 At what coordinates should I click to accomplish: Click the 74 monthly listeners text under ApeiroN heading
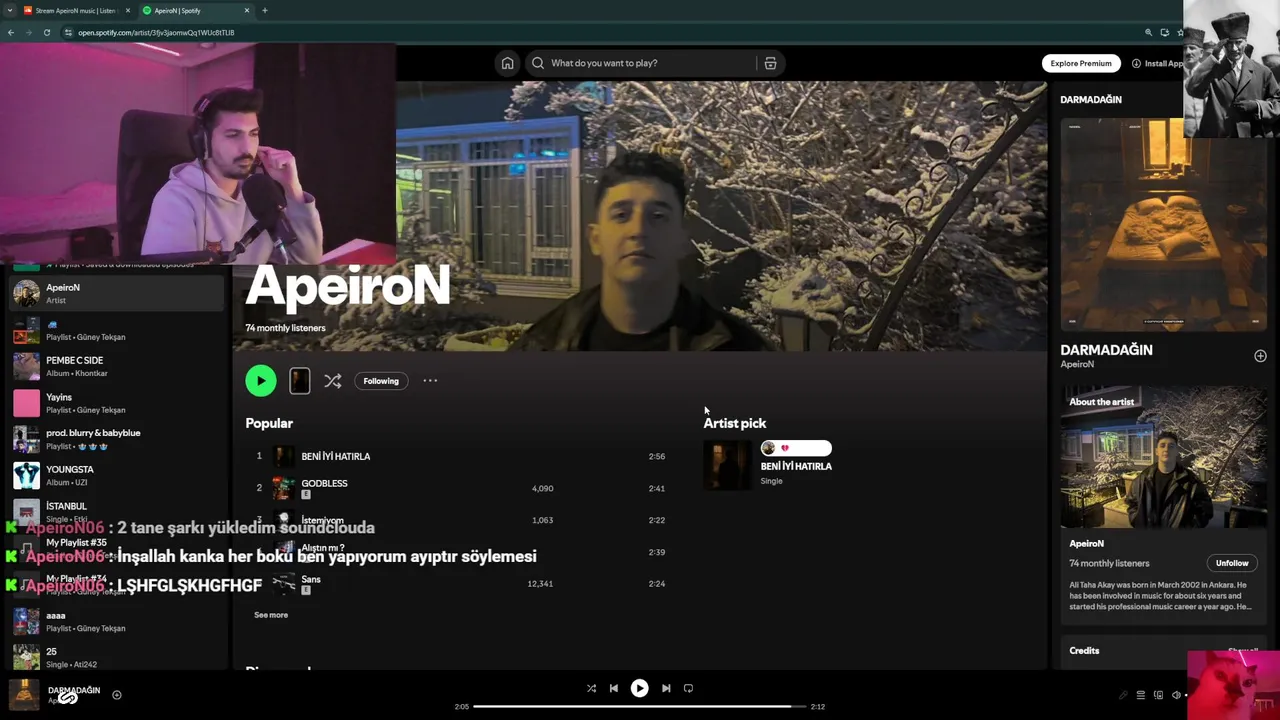[285, 328]
